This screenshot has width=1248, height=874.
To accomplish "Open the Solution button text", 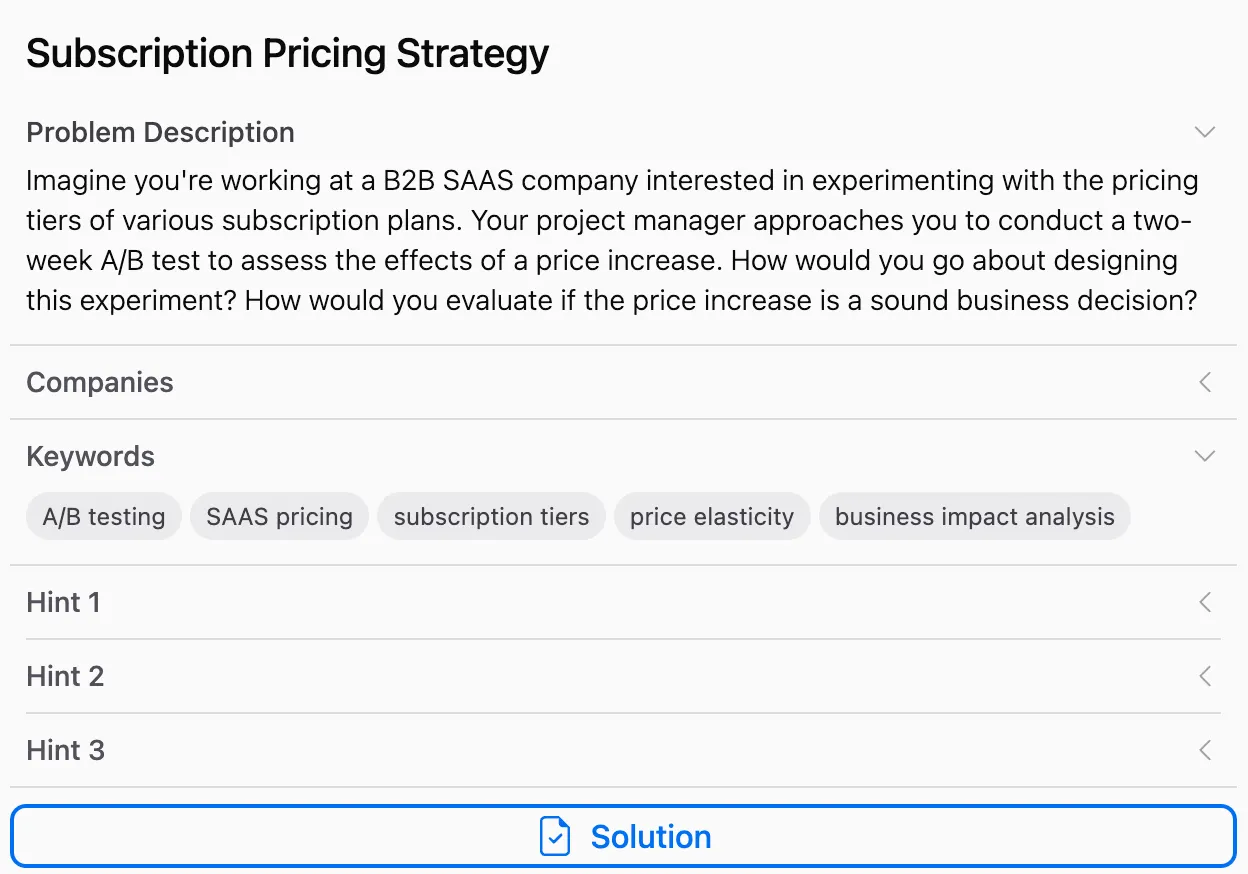I will [x=651, y=837].
